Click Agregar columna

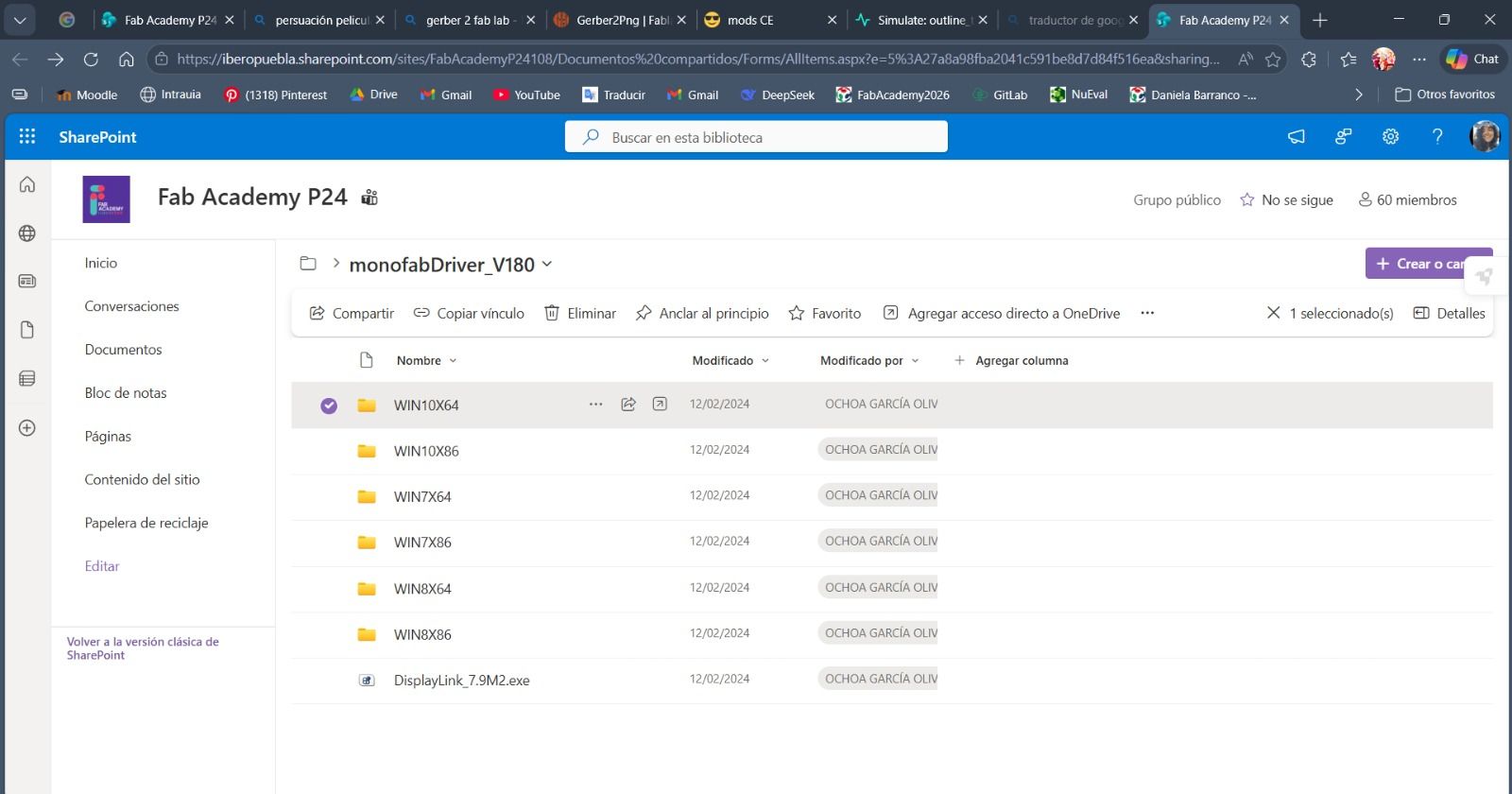pyautogui.click(x=1011, y=360)
